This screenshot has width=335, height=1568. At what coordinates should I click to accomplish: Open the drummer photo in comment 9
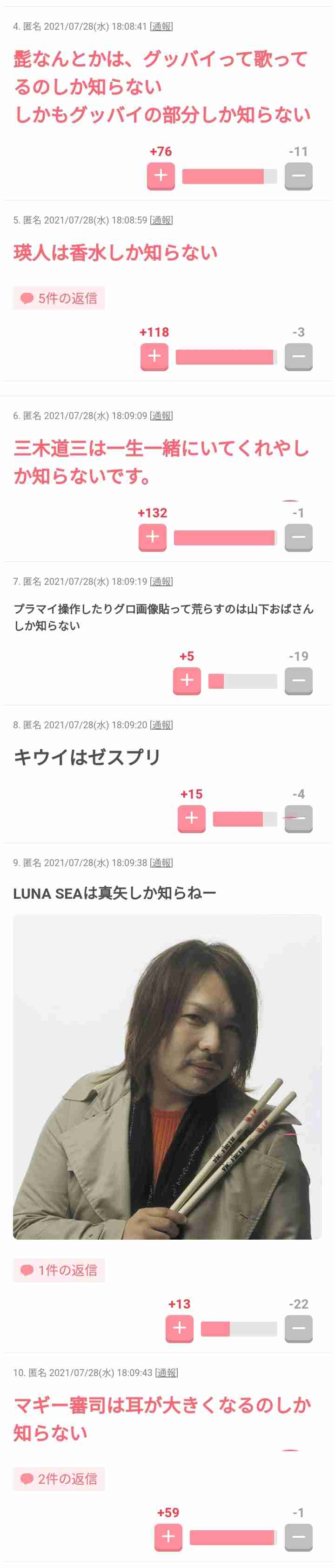point(167,1077)
